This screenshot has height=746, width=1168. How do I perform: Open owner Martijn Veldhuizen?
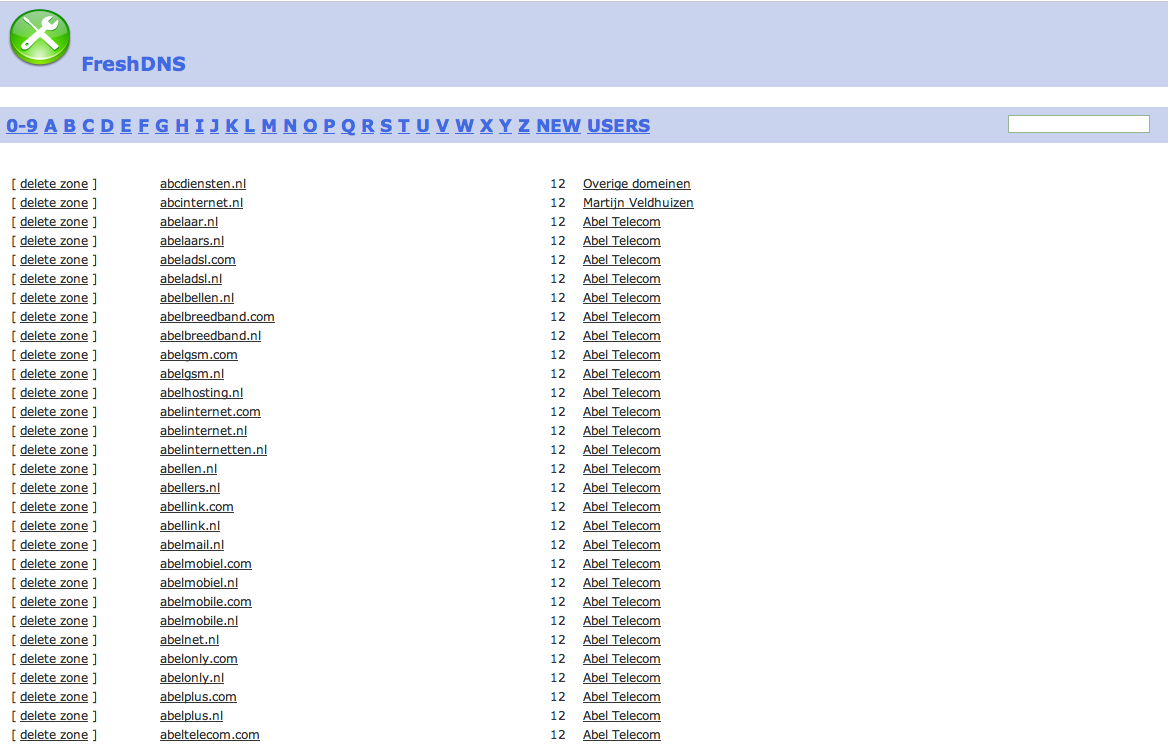[x=638, y=203]
